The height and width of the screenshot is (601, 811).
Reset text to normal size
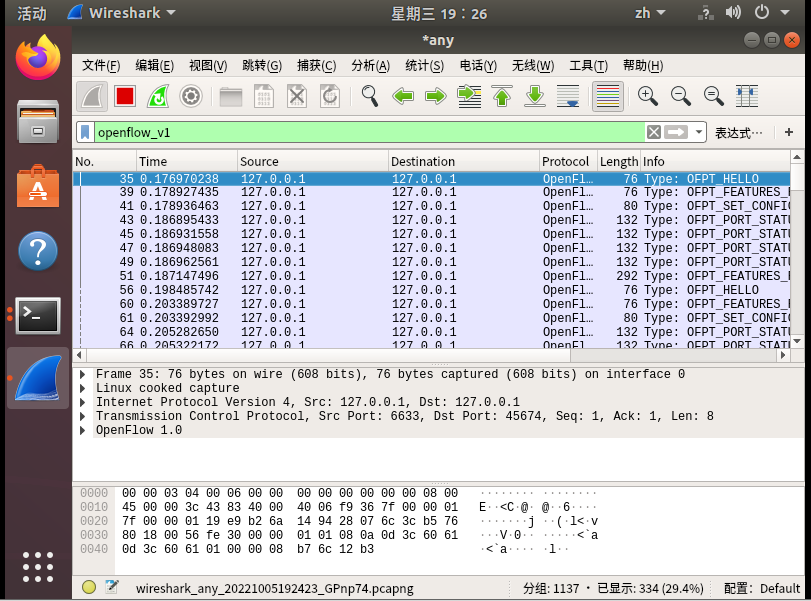714,96
